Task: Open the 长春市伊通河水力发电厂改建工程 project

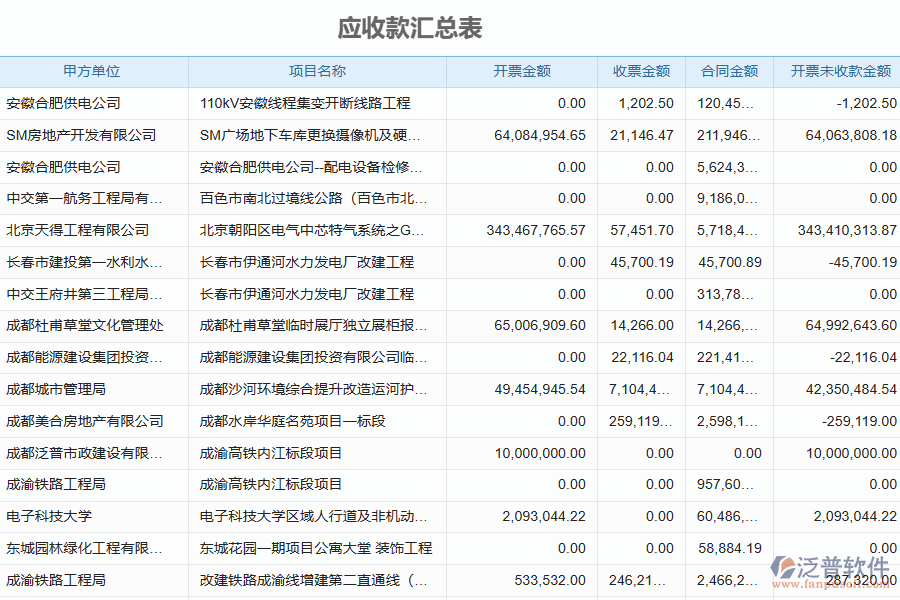Action: click(x=308, y=262)
